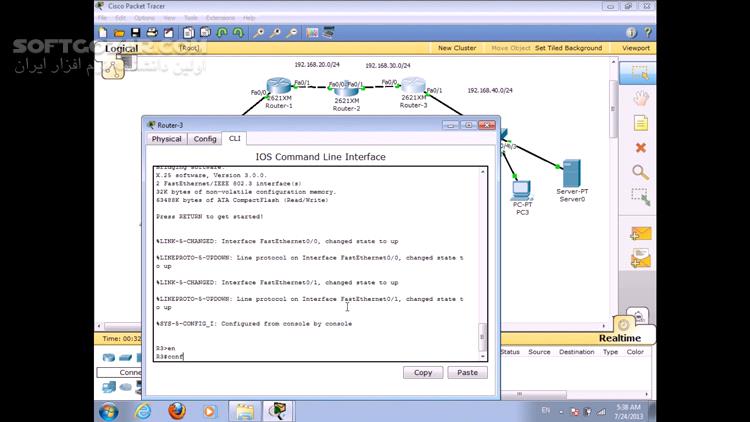Viewport: 750px width, 422px height.
Task: Open the Activity Wizard toolbar icon
Action: pyautogui.click(x=169, y=33)
